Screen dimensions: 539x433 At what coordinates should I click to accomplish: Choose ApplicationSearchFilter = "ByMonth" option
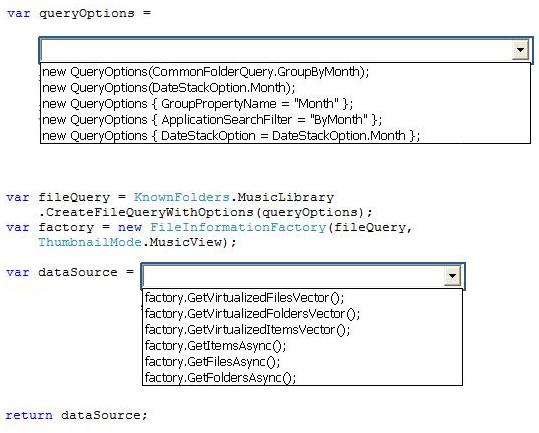(285, 120)
